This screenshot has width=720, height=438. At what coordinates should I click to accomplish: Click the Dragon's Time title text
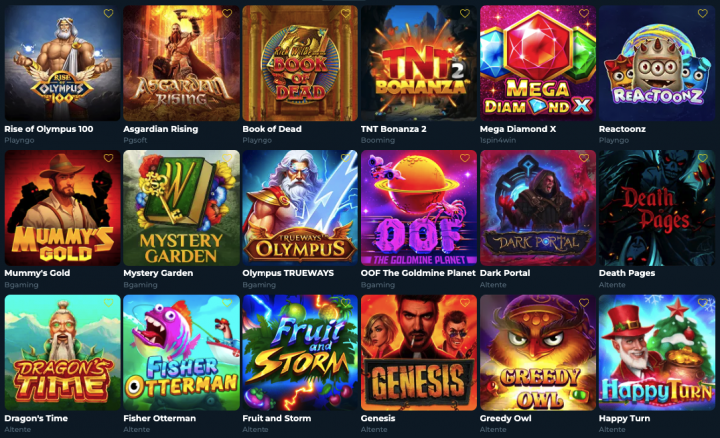tap(36, 418)
